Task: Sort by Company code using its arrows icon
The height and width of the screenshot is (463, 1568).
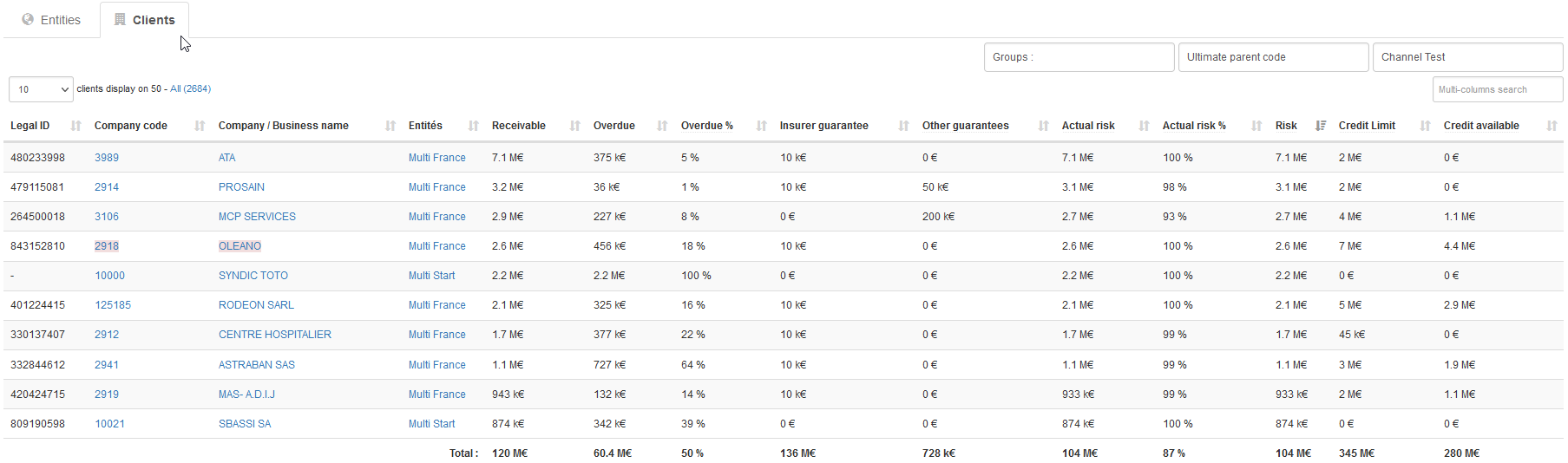Action: coord(200,126)
